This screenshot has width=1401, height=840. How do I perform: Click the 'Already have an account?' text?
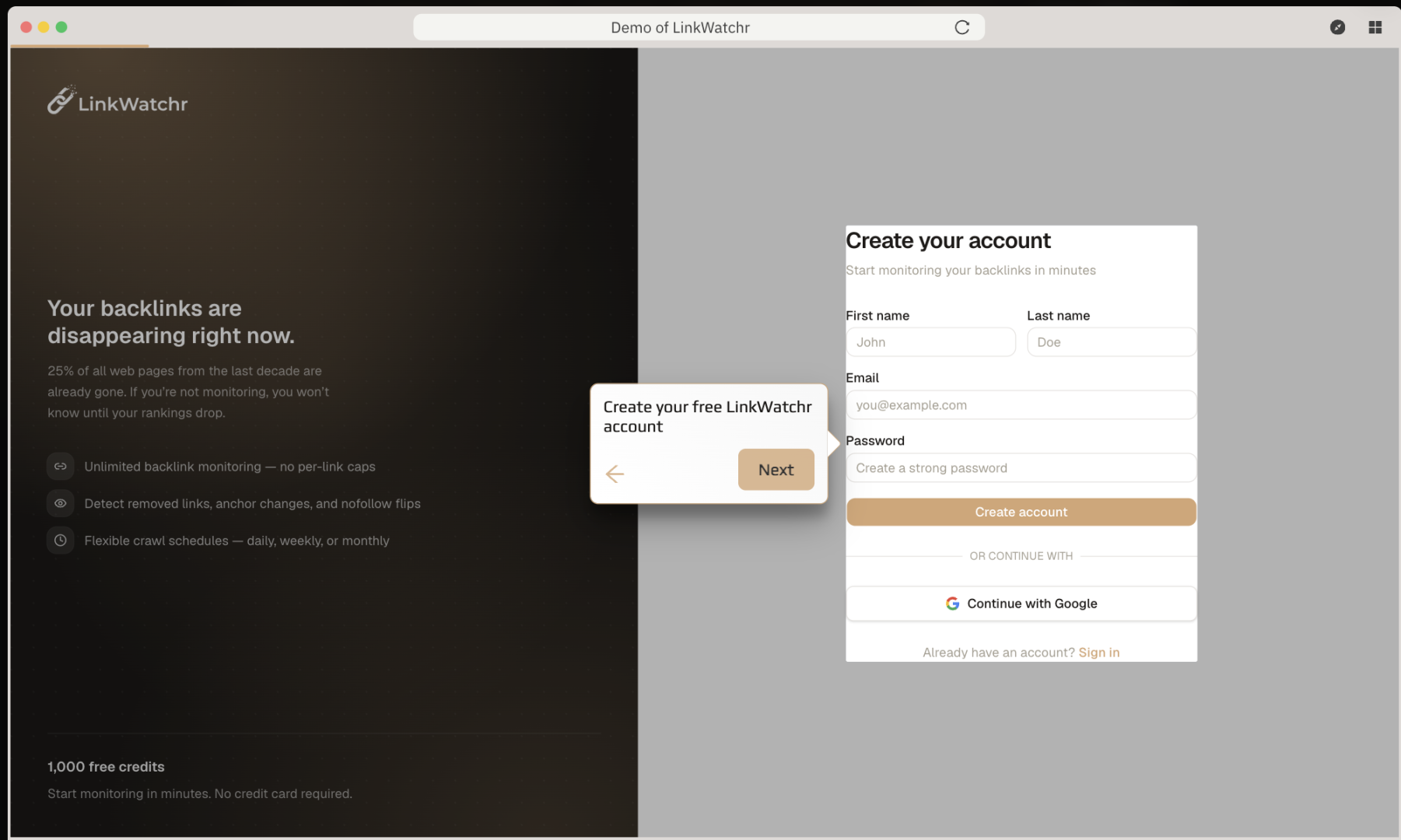point(998,653)
